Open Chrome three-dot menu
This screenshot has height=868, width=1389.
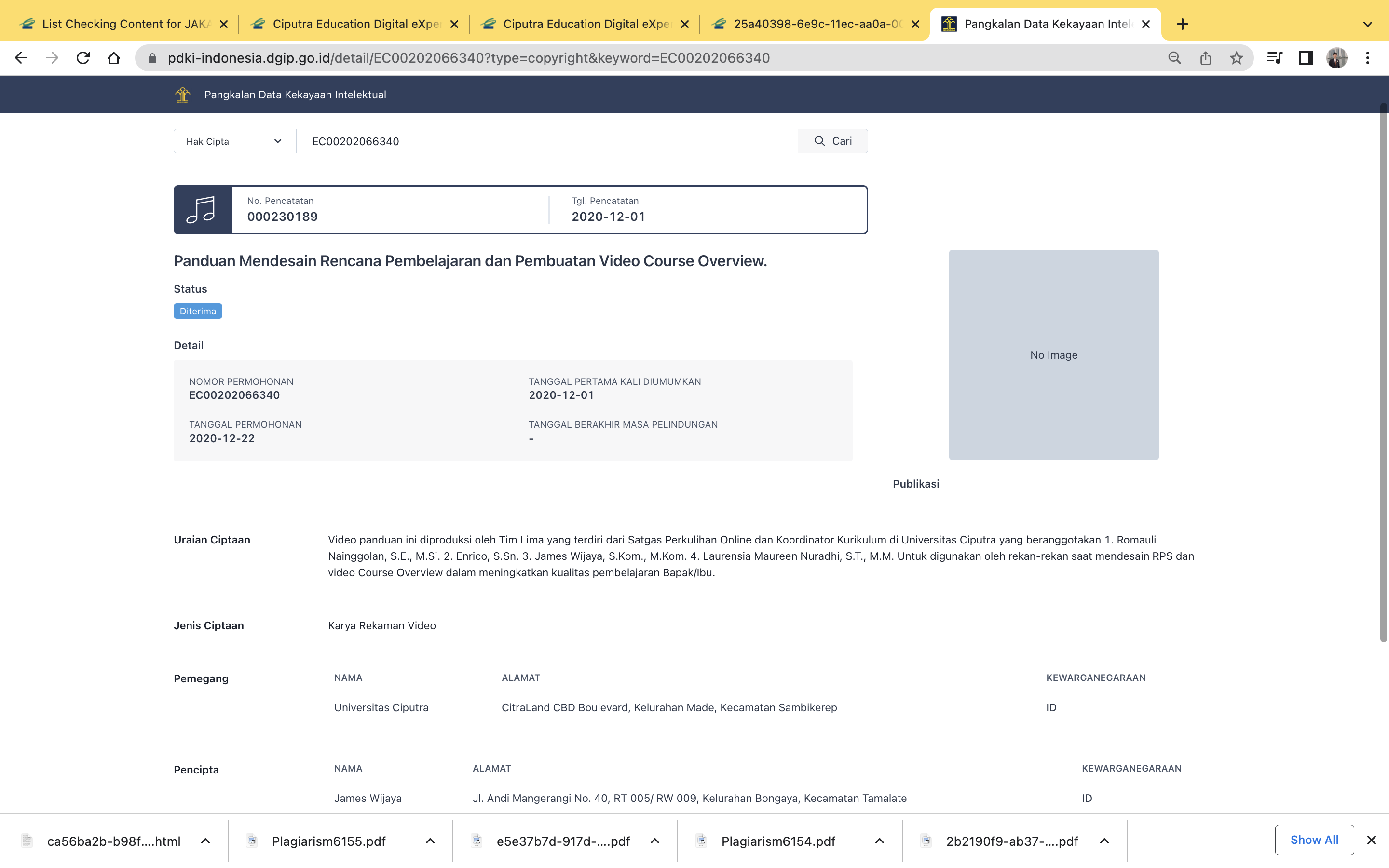1368,58
